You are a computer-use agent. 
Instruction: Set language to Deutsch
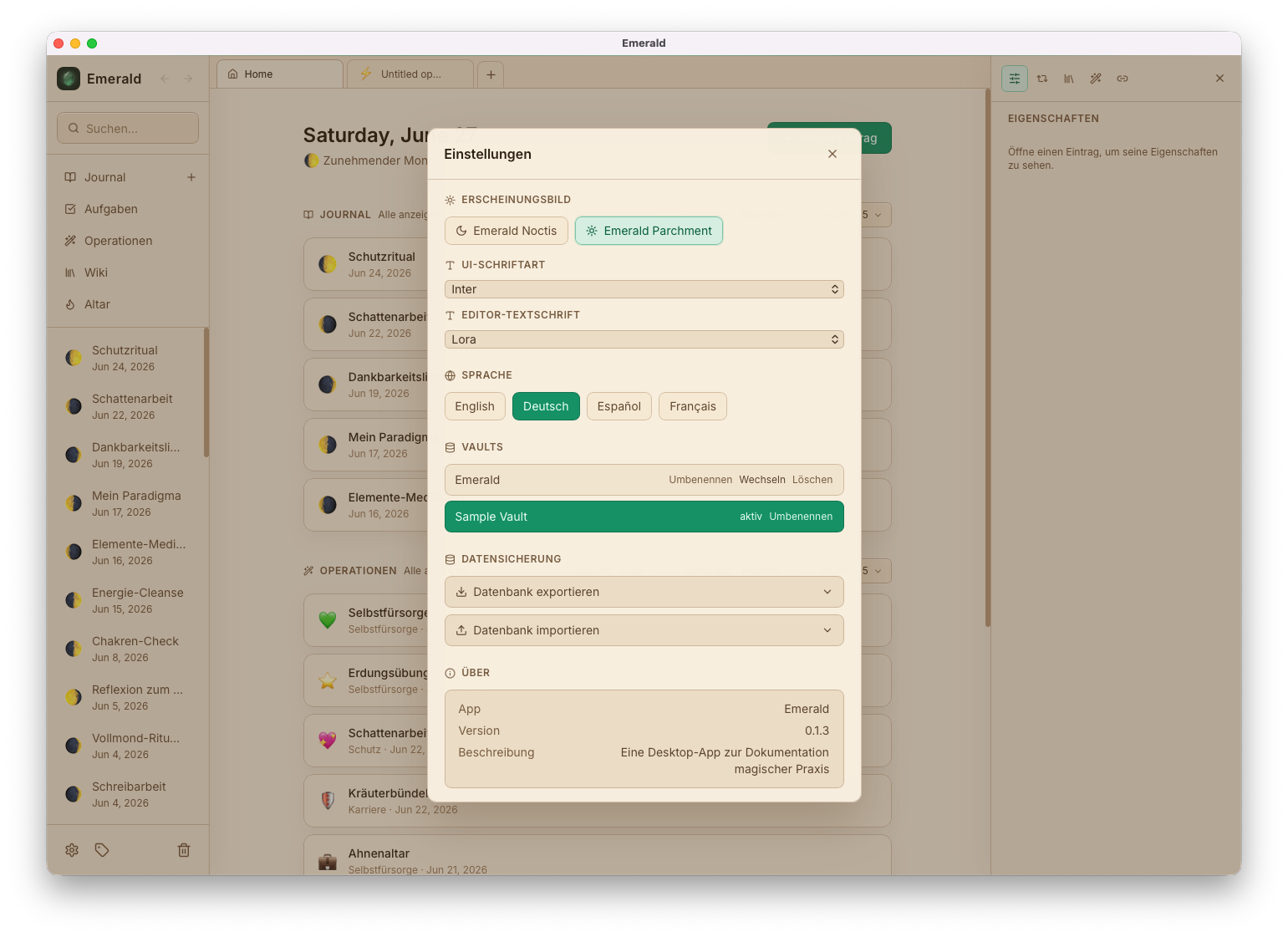coord(546,406)
